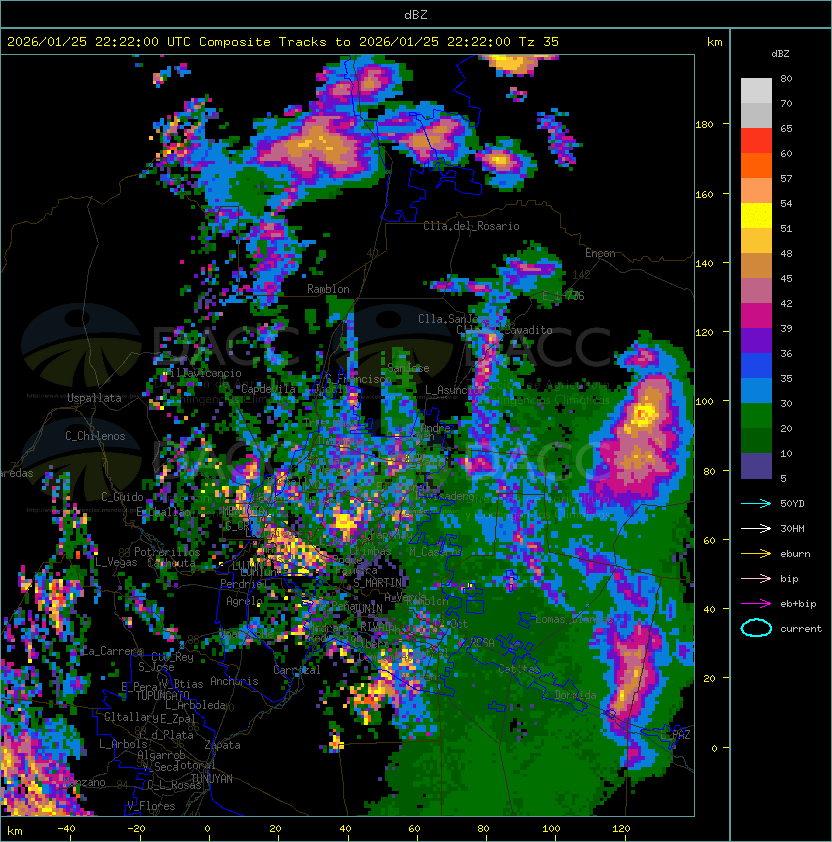The height and width of the screenshot is (842, 832).
Task: Click the cyan 'current' ellipse symbol
Action: (x=756, y=628)
